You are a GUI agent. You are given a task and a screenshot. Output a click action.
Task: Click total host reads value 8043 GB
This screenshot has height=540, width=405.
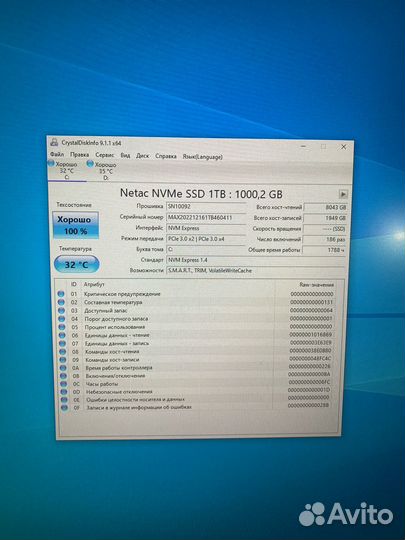[x=325, y=207]
